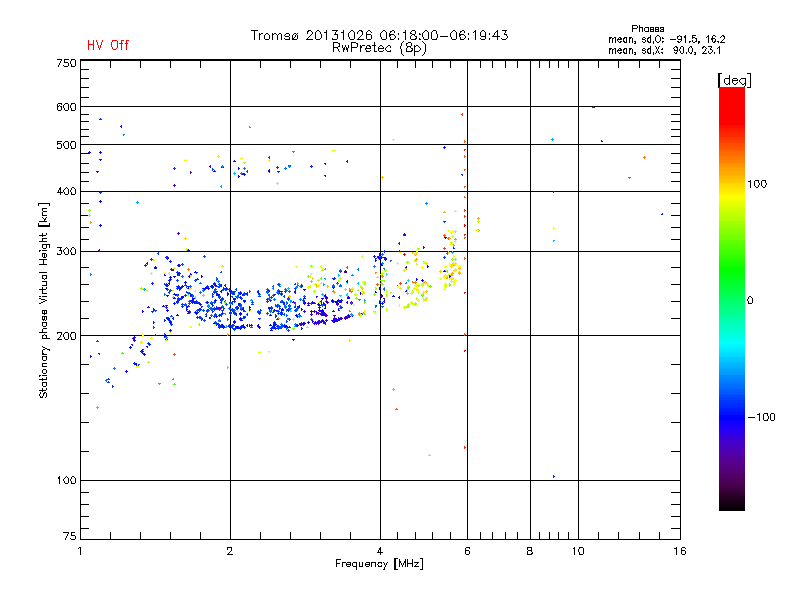Click the 'Stationary phase Virtual Height [km]' axis title
The image size is (800, 600).
point(43,300)
